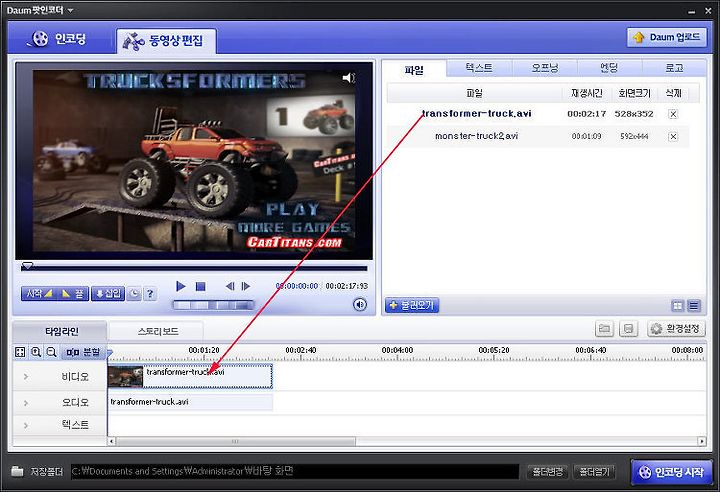720x492 pixels.
Task: Click the timeline playhead marker
Action: [x=110, y=353]
